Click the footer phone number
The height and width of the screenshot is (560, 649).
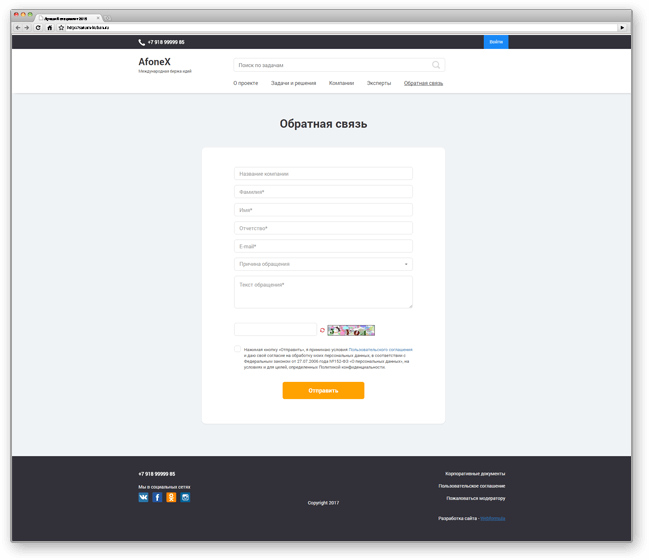click(x=157, y=474)
